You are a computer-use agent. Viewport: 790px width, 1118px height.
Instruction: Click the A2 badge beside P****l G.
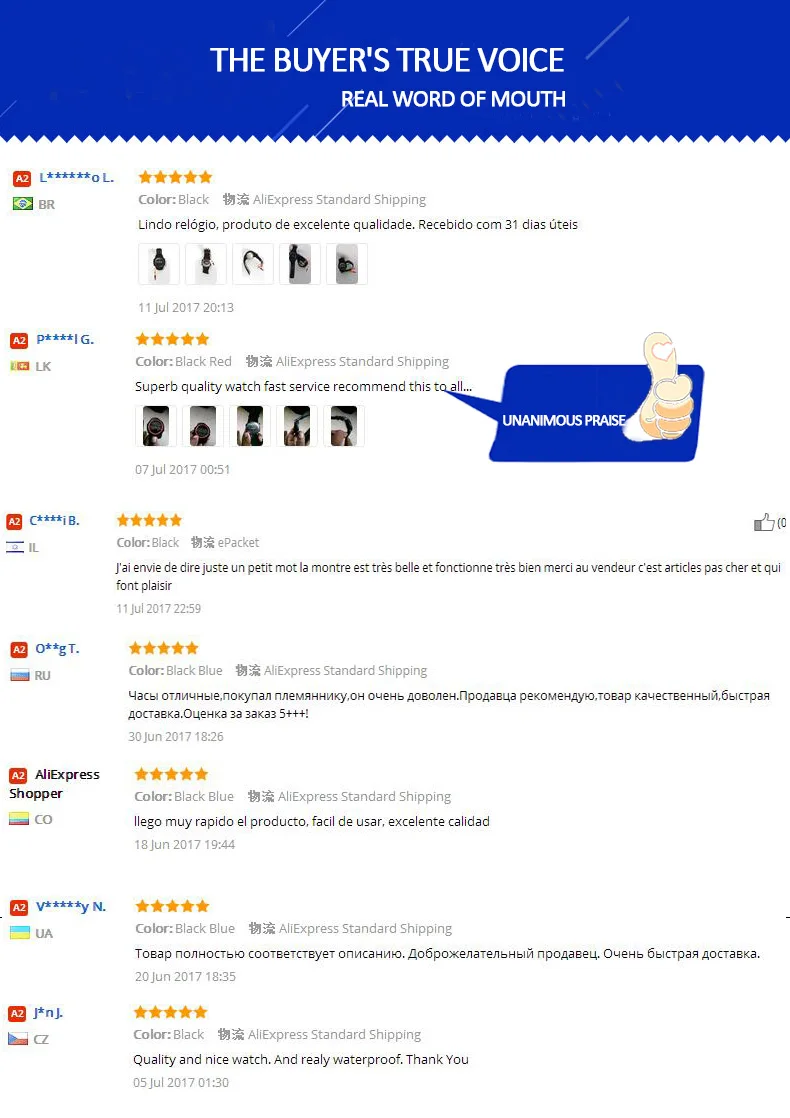pyautogui.click(x=19, y=340)
